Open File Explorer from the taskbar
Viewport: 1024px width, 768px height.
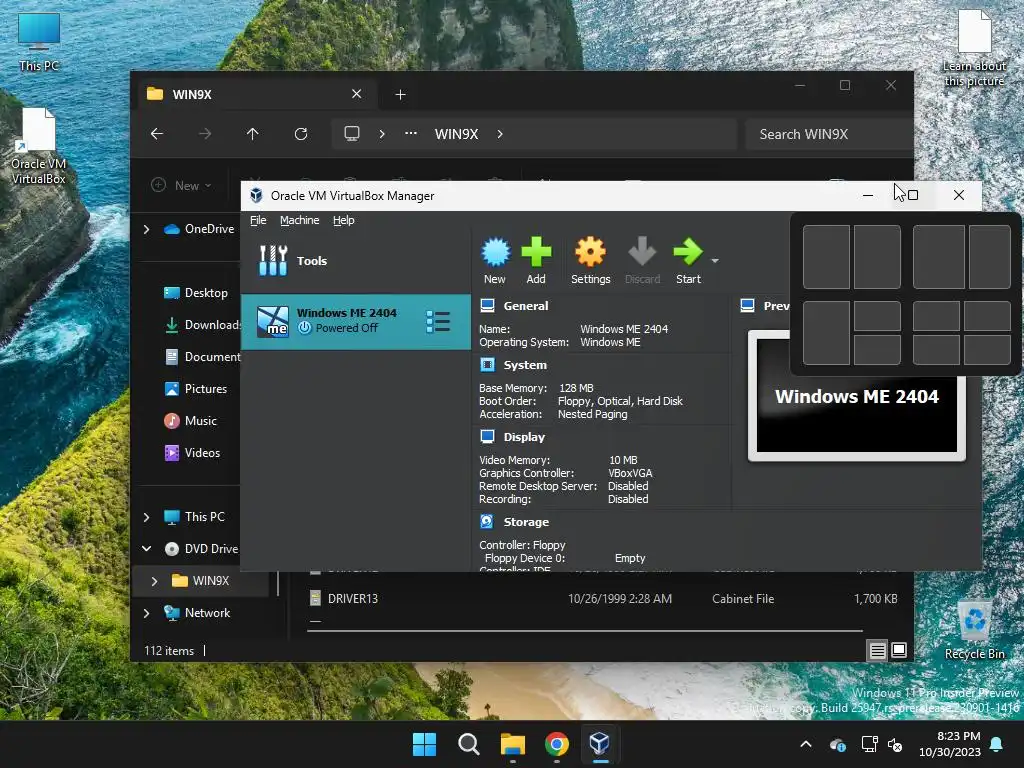click(x=513, y=744)
